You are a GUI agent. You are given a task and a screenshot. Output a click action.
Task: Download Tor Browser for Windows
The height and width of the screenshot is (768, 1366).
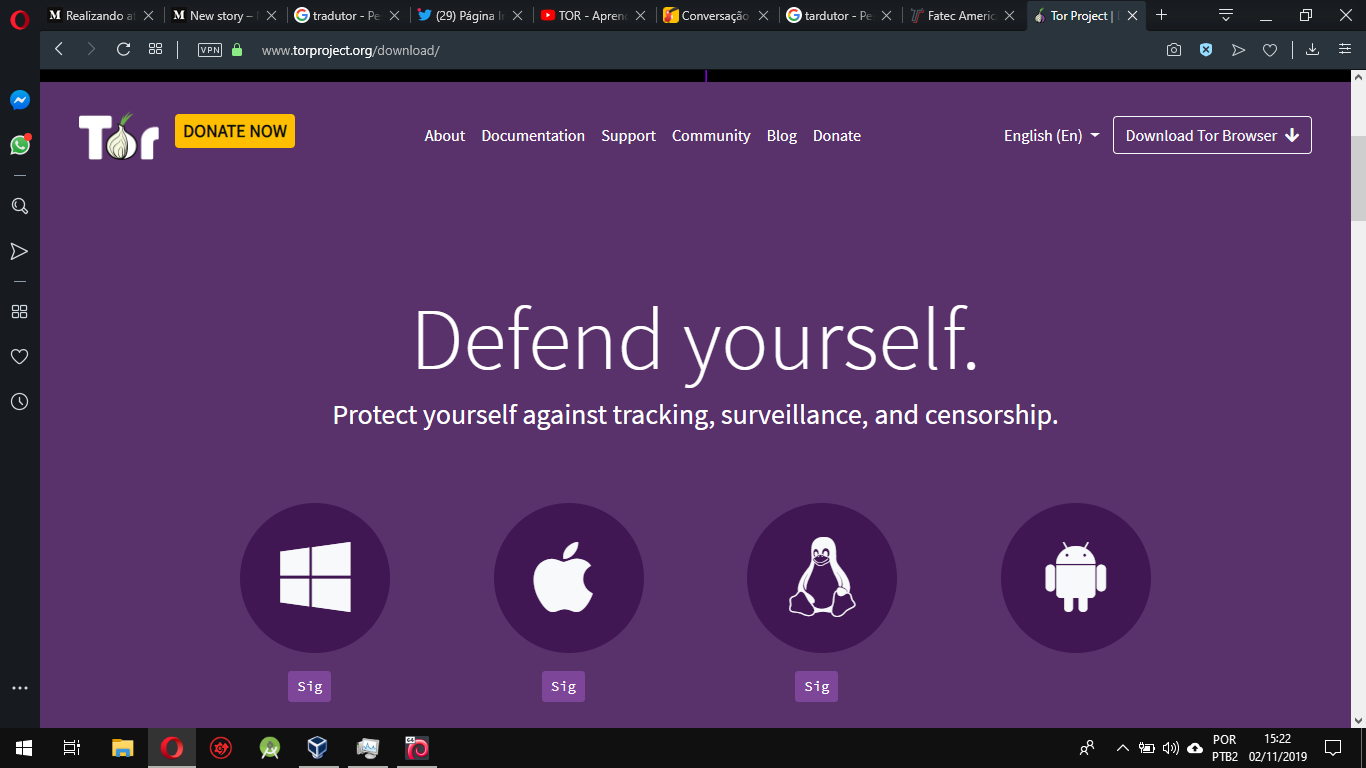click(x=315, y=578)
